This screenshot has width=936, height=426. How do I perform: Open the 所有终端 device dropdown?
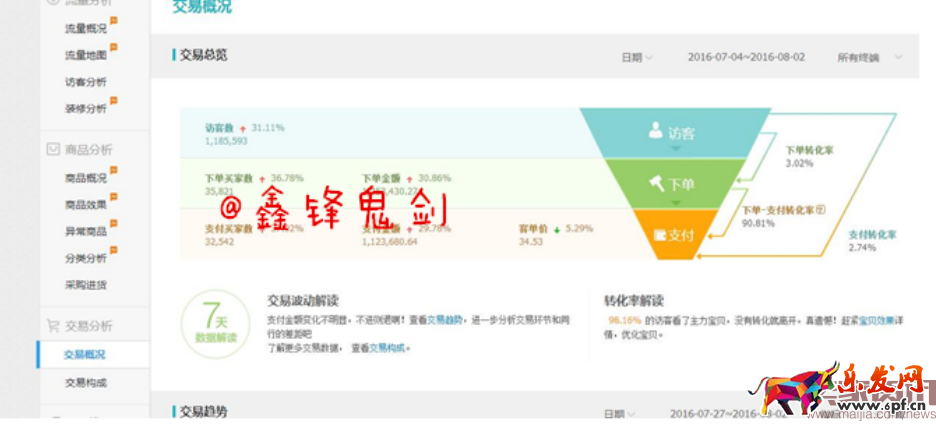[870, 57]
